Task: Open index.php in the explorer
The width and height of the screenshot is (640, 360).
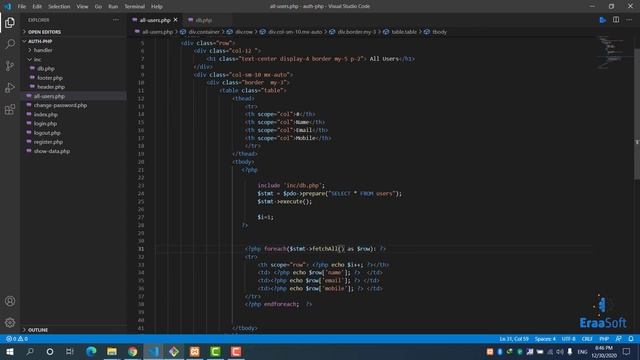Action: tap(46, 115)
